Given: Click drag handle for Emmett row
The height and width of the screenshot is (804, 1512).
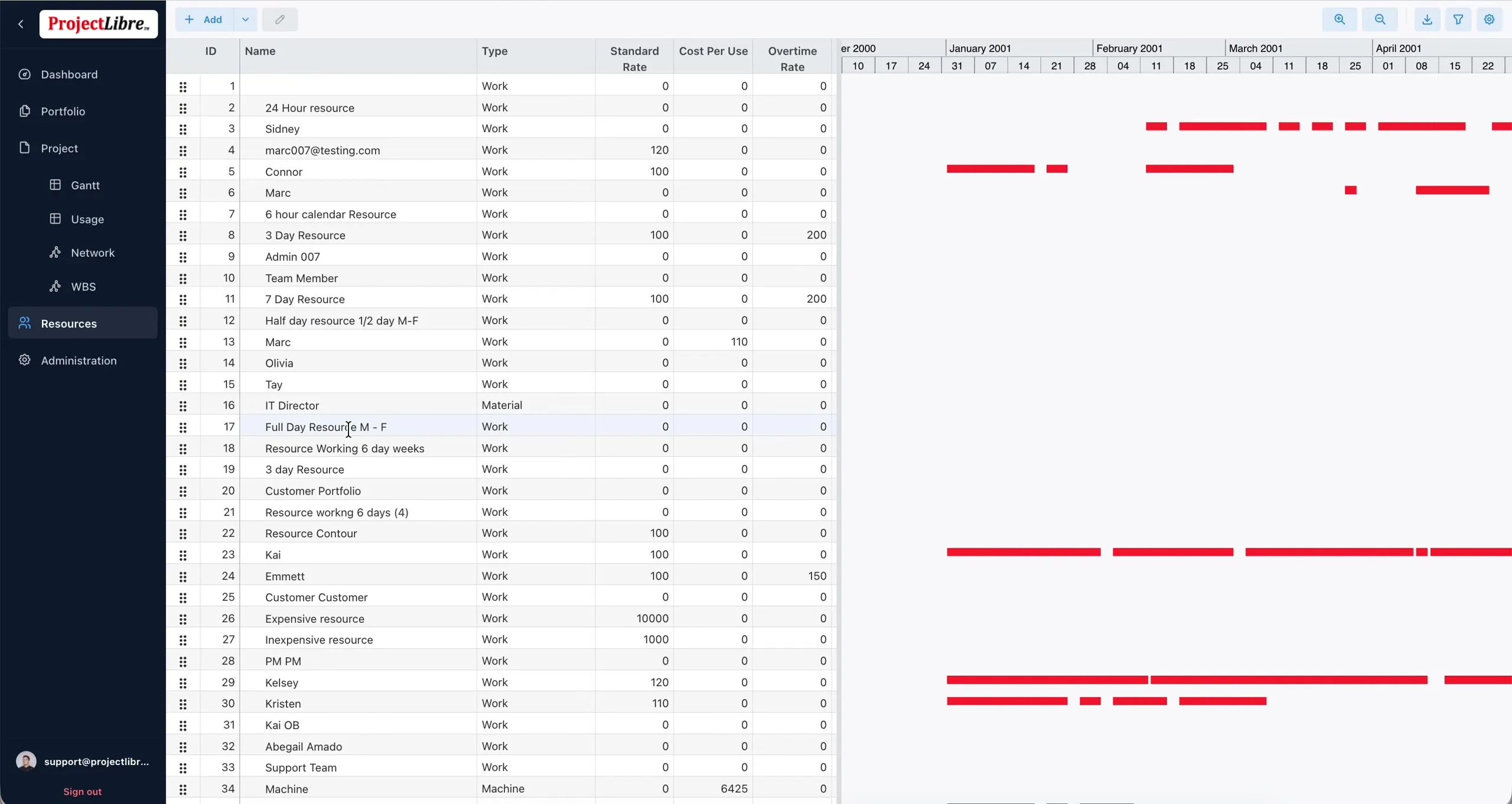Looking at the screenshot, I should pos(183,576).
